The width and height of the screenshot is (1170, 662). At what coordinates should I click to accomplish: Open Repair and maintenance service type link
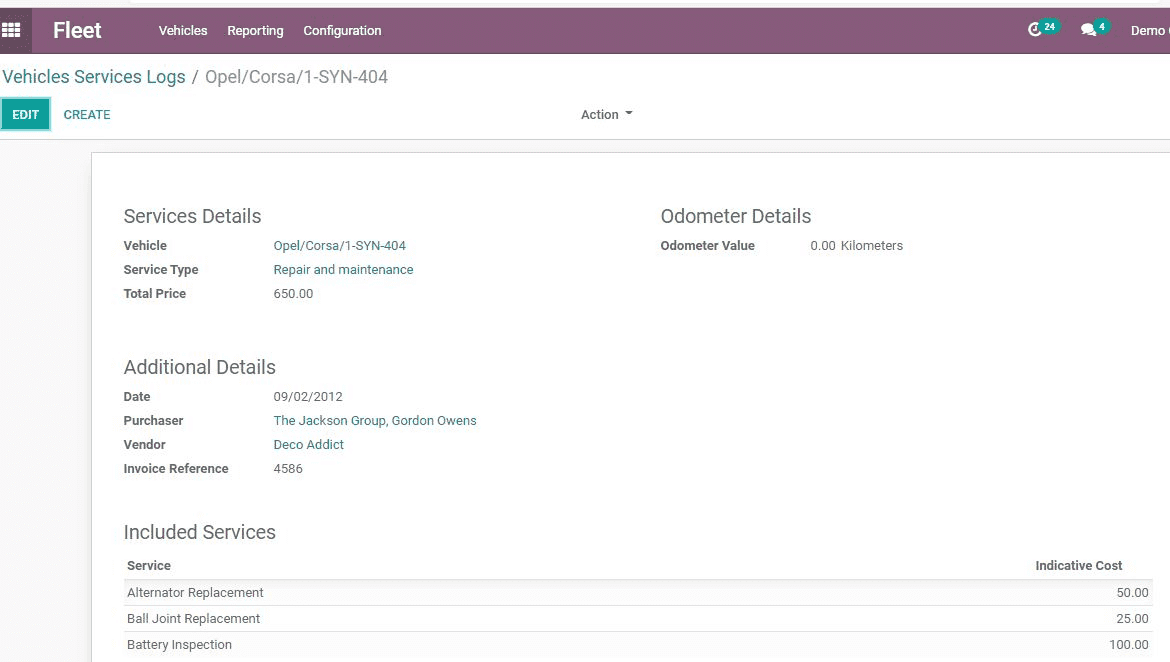pos(343,269)
